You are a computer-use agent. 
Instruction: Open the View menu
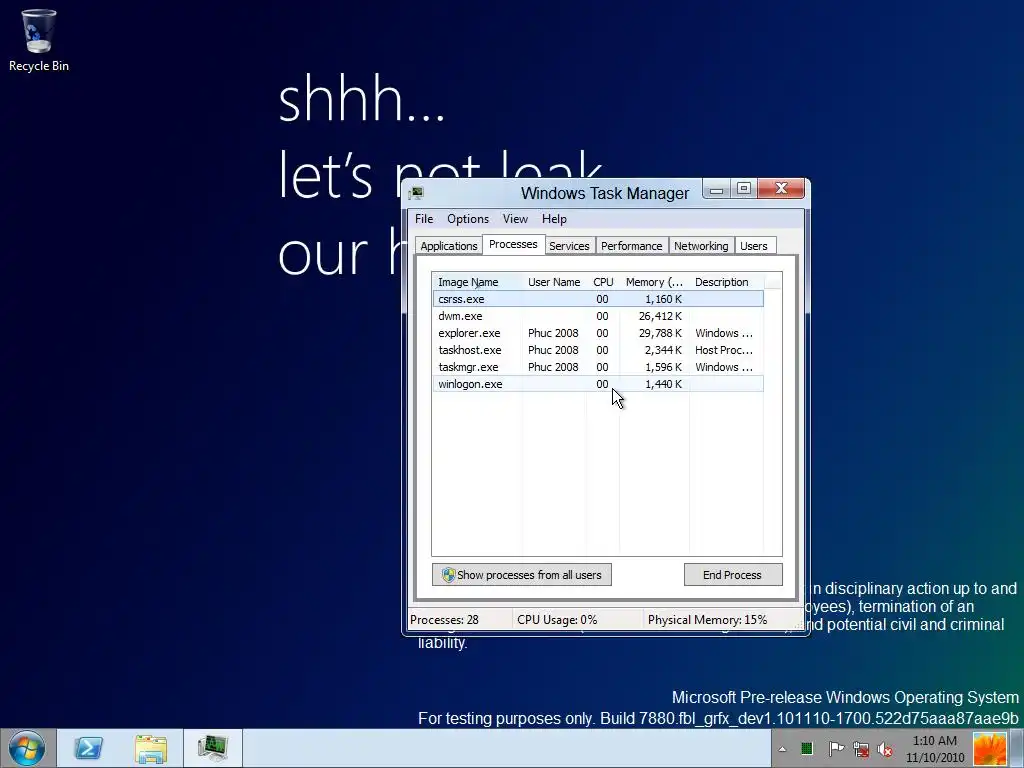515,219
